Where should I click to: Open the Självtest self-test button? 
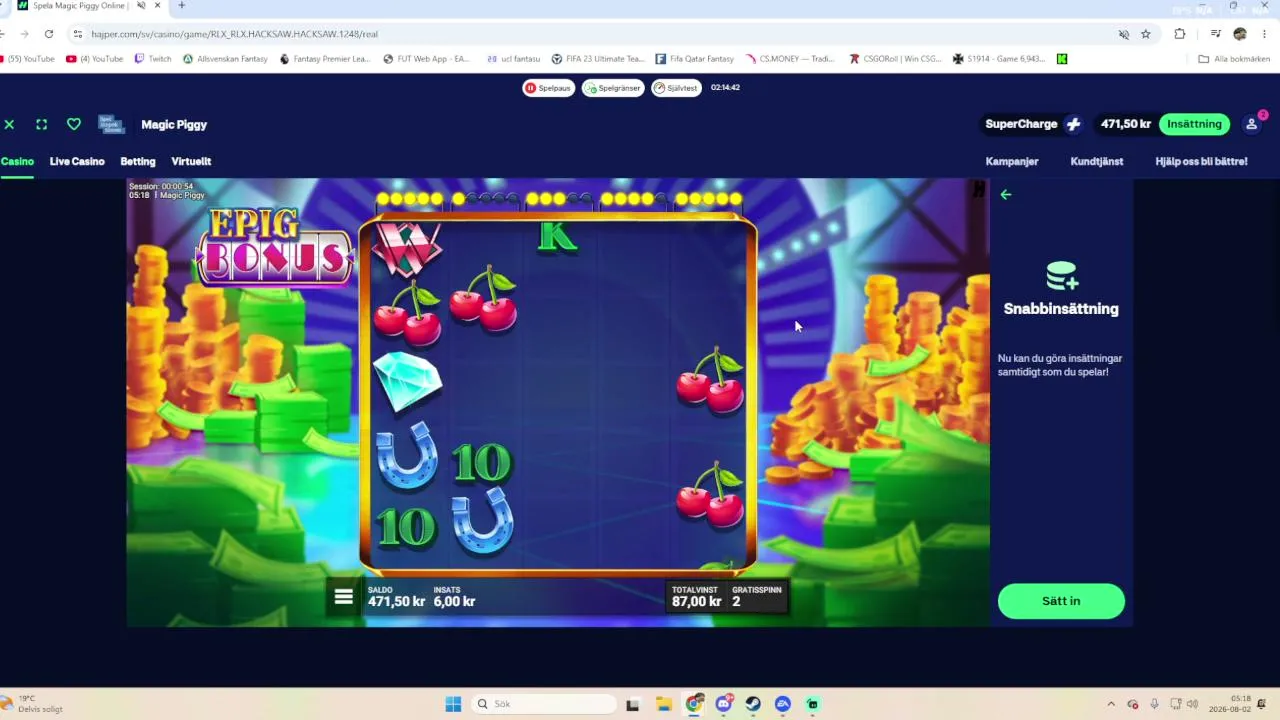pos(676,88)
